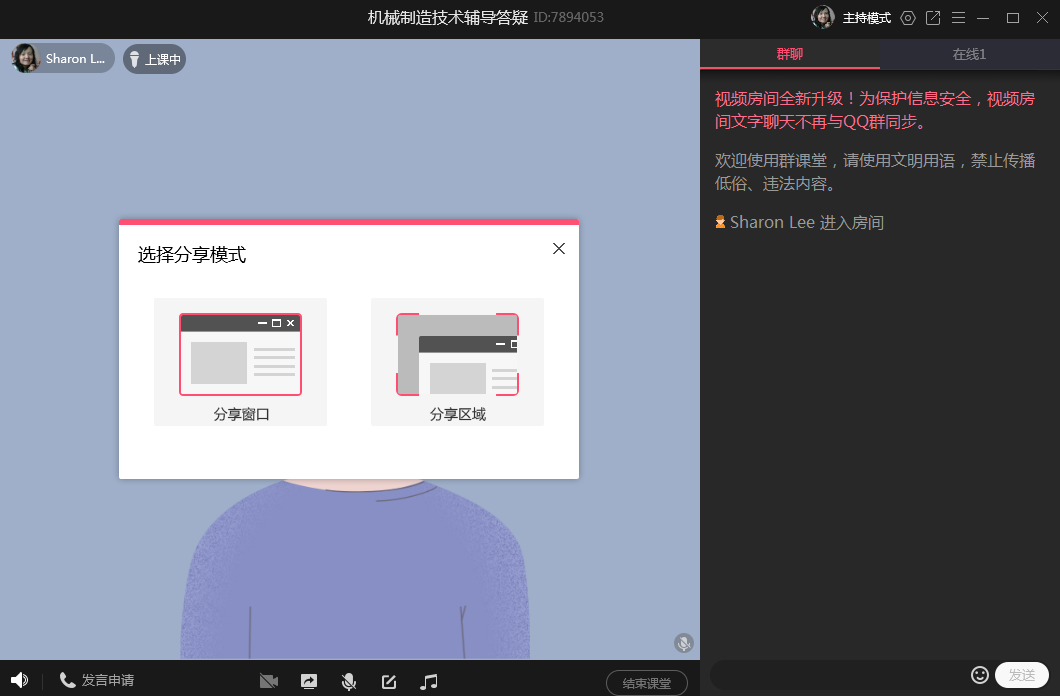The image size is (1060, 696).
Task: Click the pop-out window icon
Action: pyautogui.click(x=933, y=18)
